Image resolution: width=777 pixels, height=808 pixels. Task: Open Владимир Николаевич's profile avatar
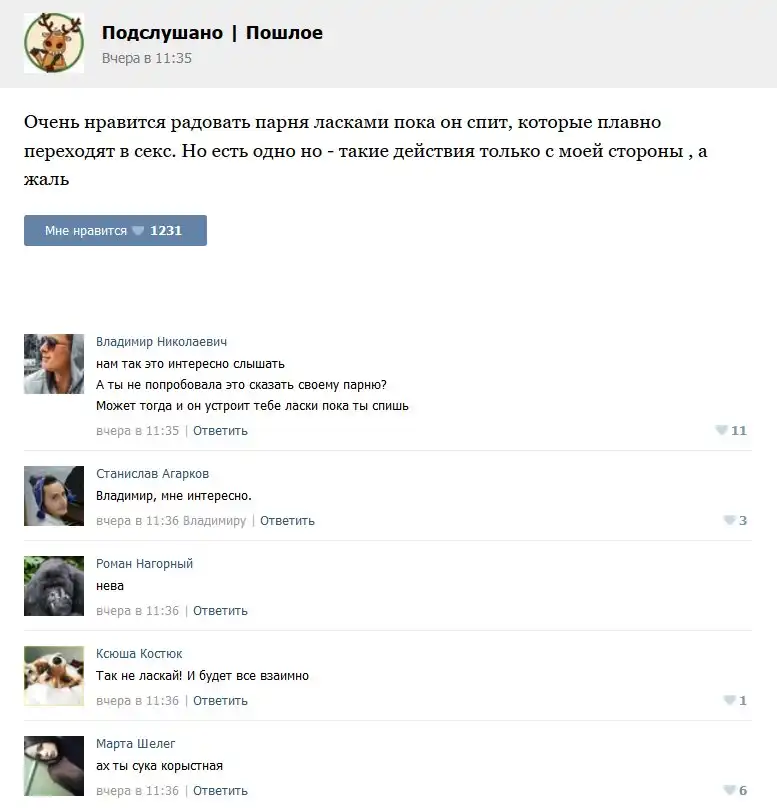pos(54,364)
